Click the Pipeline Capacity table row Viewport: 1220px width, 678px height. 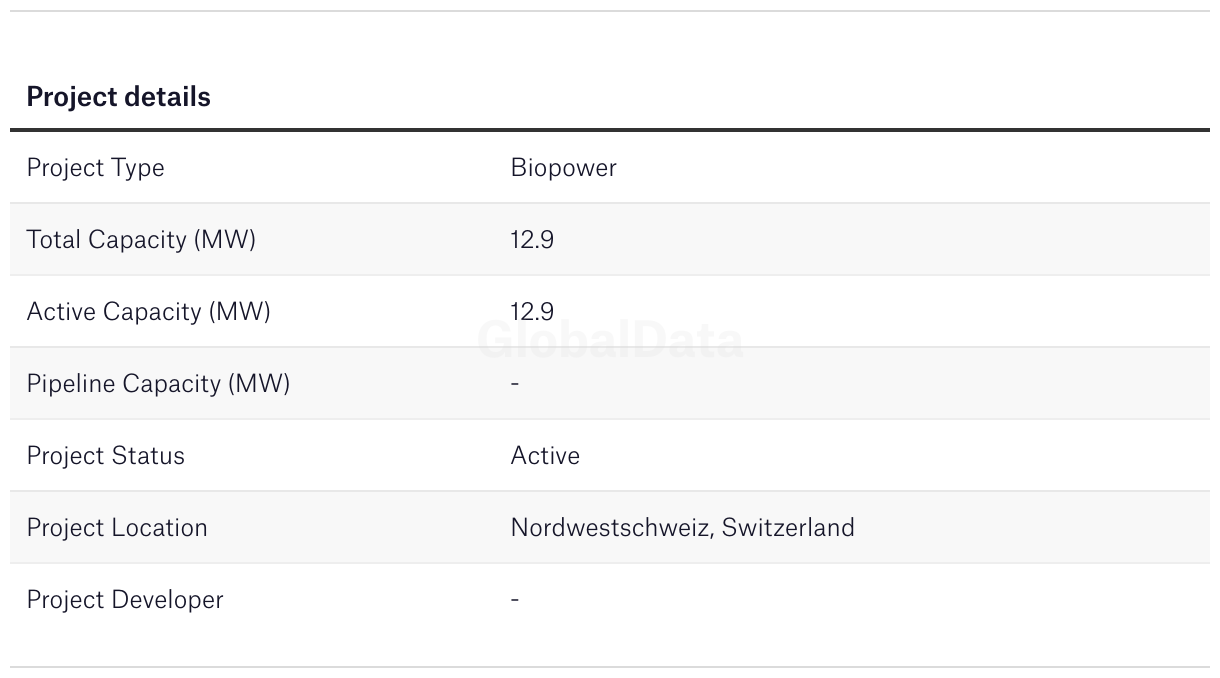pos(610,383)
